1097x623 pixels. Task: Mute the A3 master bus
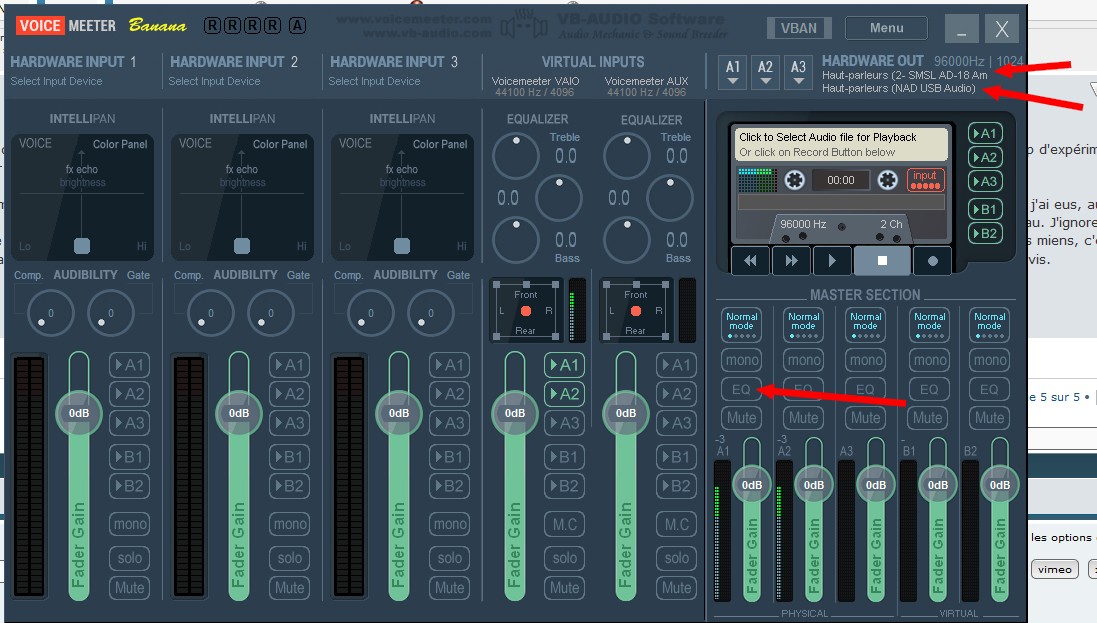coord(865,418)
